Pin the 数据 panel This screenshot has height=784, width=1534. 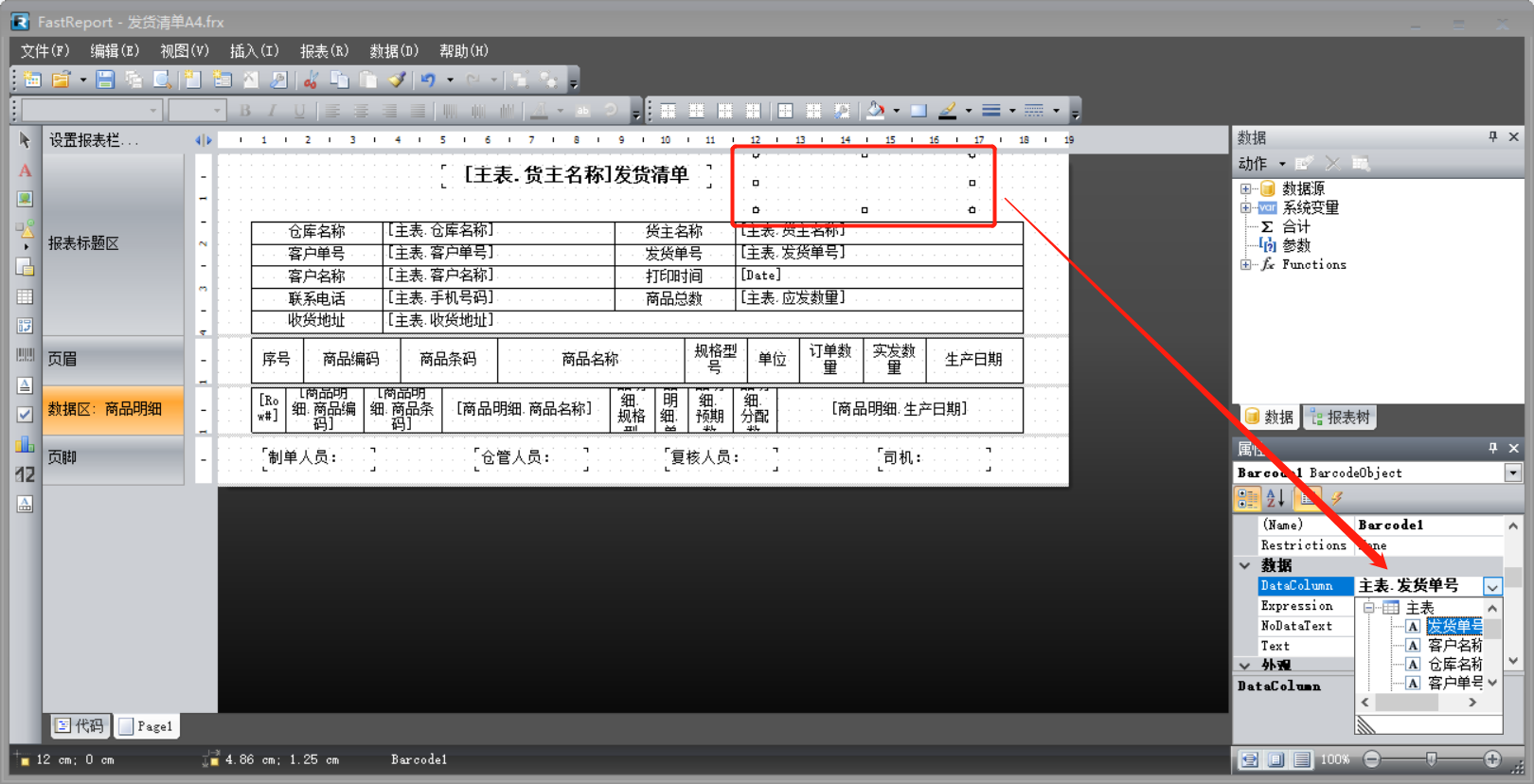coord(1493,137)
